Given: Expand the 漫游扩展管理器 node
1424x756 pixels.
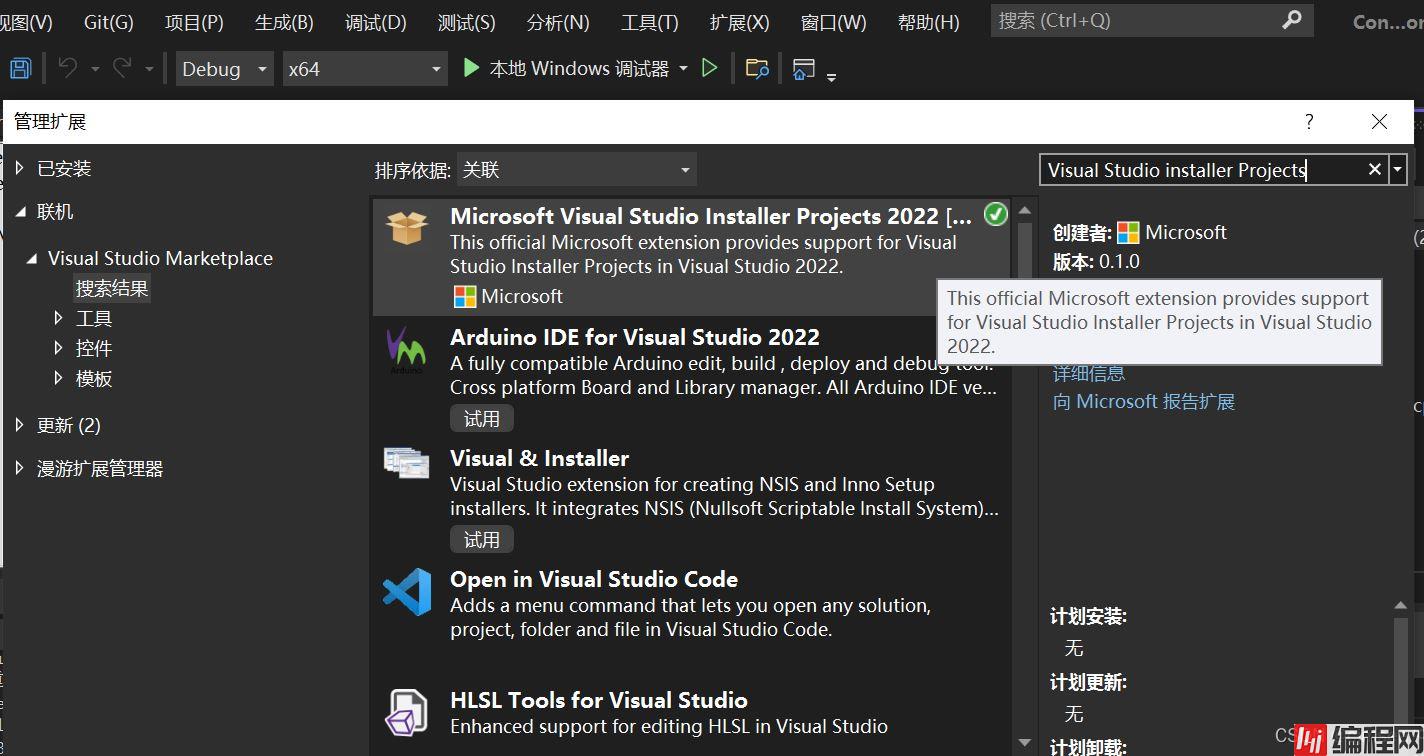Looking at the screenshot, I should point(20,468).
